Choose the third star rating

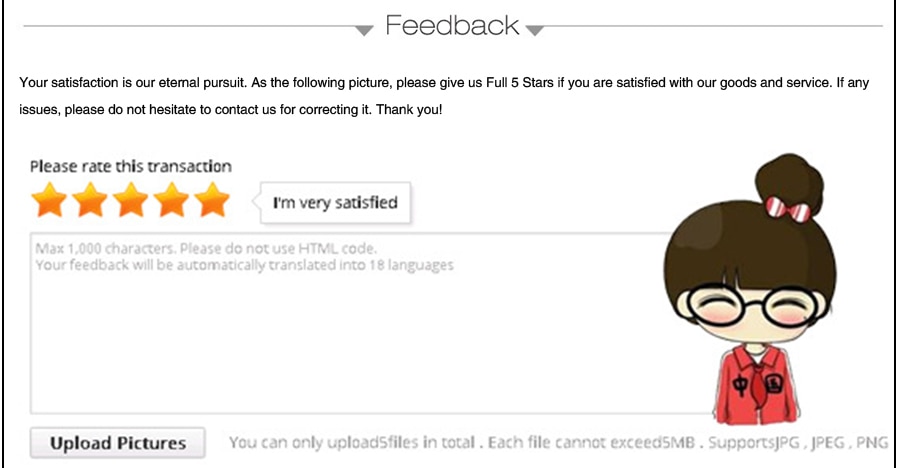[131, 200]
